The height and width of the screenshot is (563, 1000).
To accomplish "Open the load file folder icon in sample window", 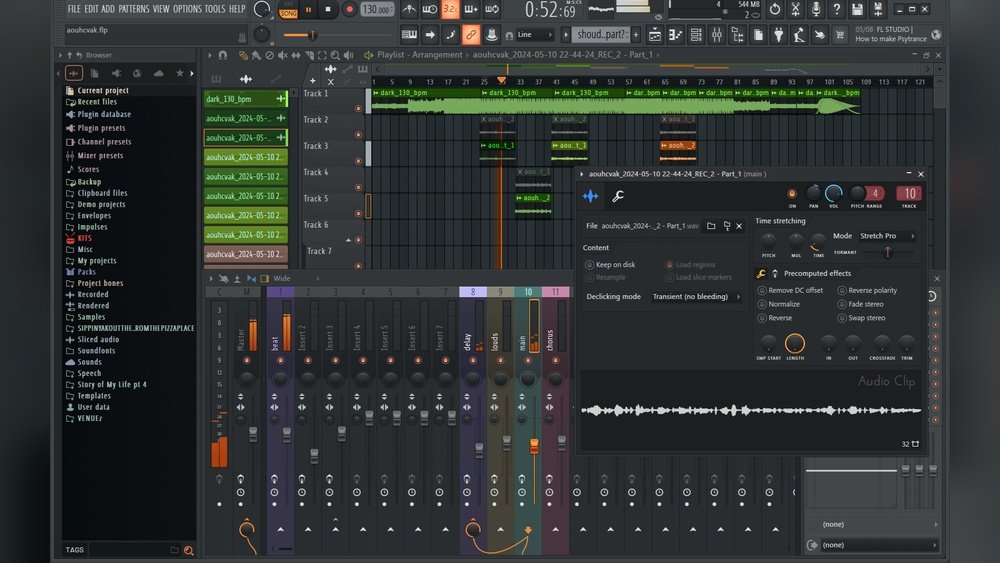I will (711, 226).
